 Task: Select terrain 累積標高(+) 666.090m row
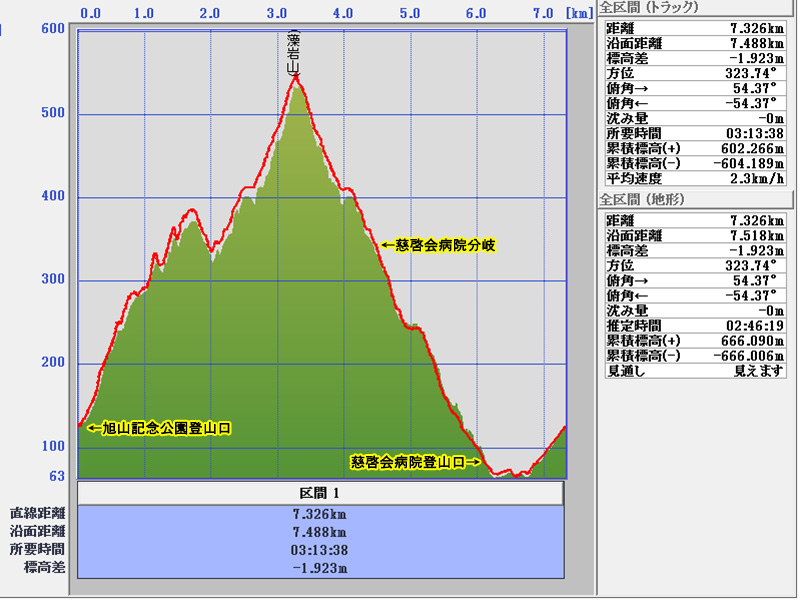pos(697,341)
